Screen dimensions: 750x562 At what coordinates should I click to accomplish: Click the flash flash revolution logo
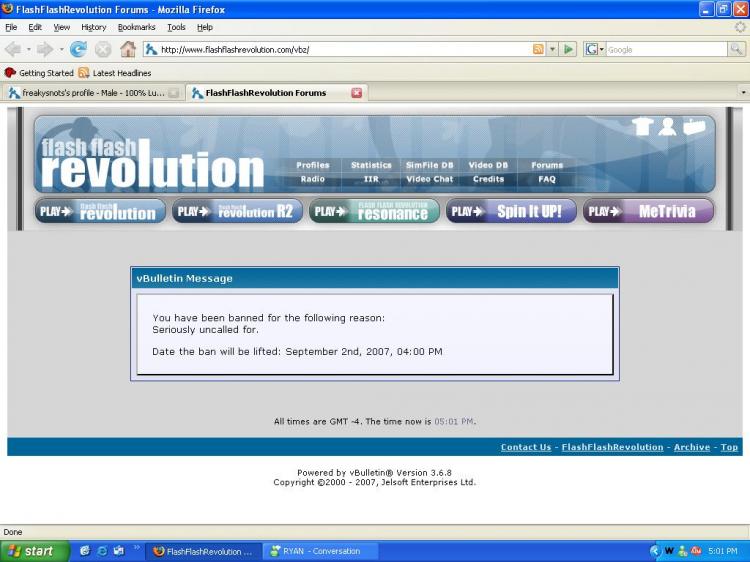tap(152, 163)
